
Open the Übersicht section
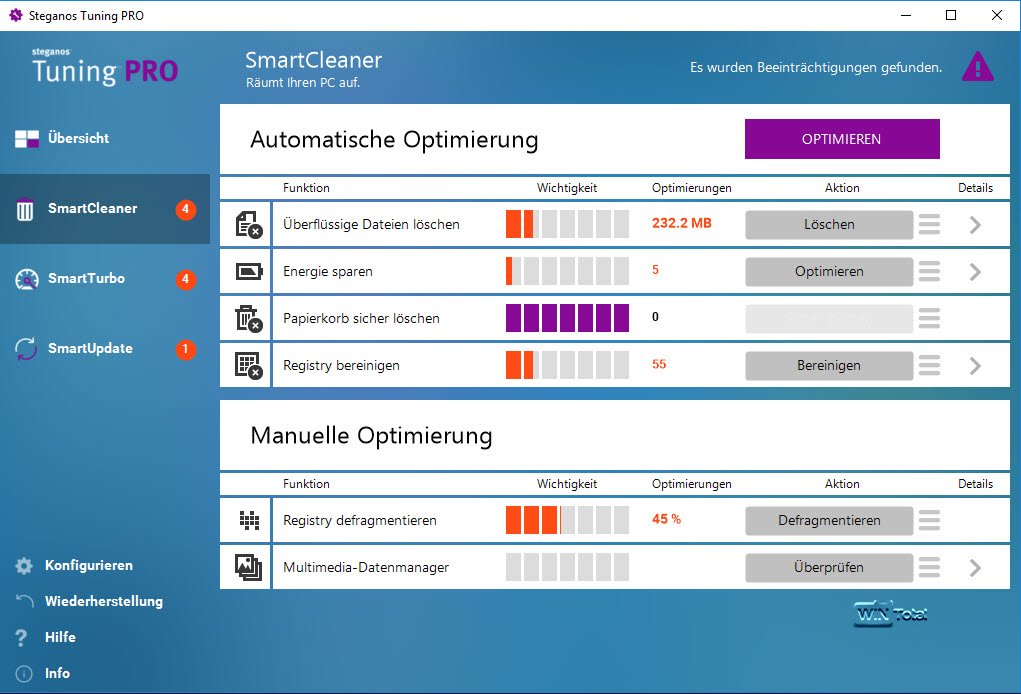[x=105, y=139]
